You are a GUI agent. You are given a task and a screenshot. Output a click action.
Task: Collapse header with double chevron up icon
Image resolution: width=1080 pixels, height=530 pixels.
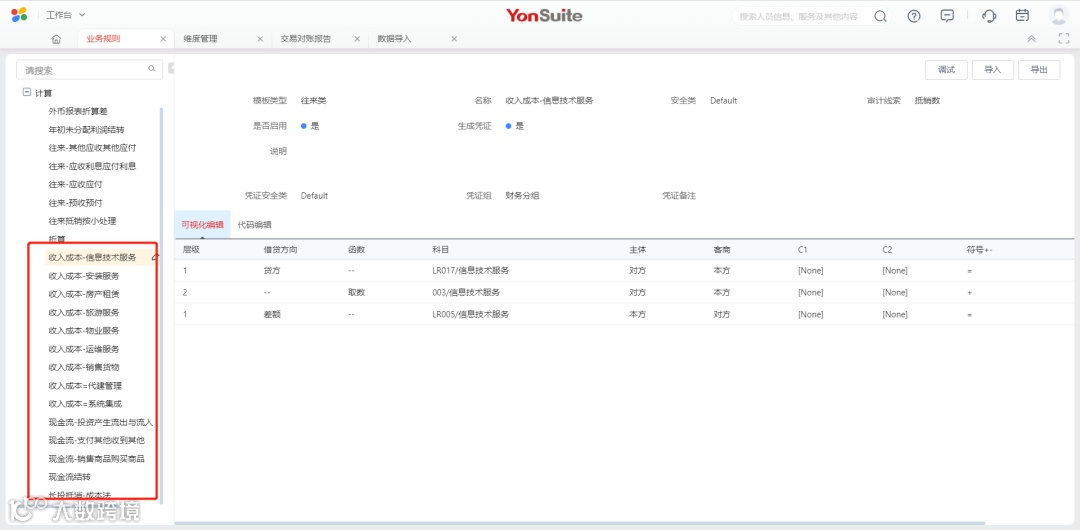click(1031, 39)
